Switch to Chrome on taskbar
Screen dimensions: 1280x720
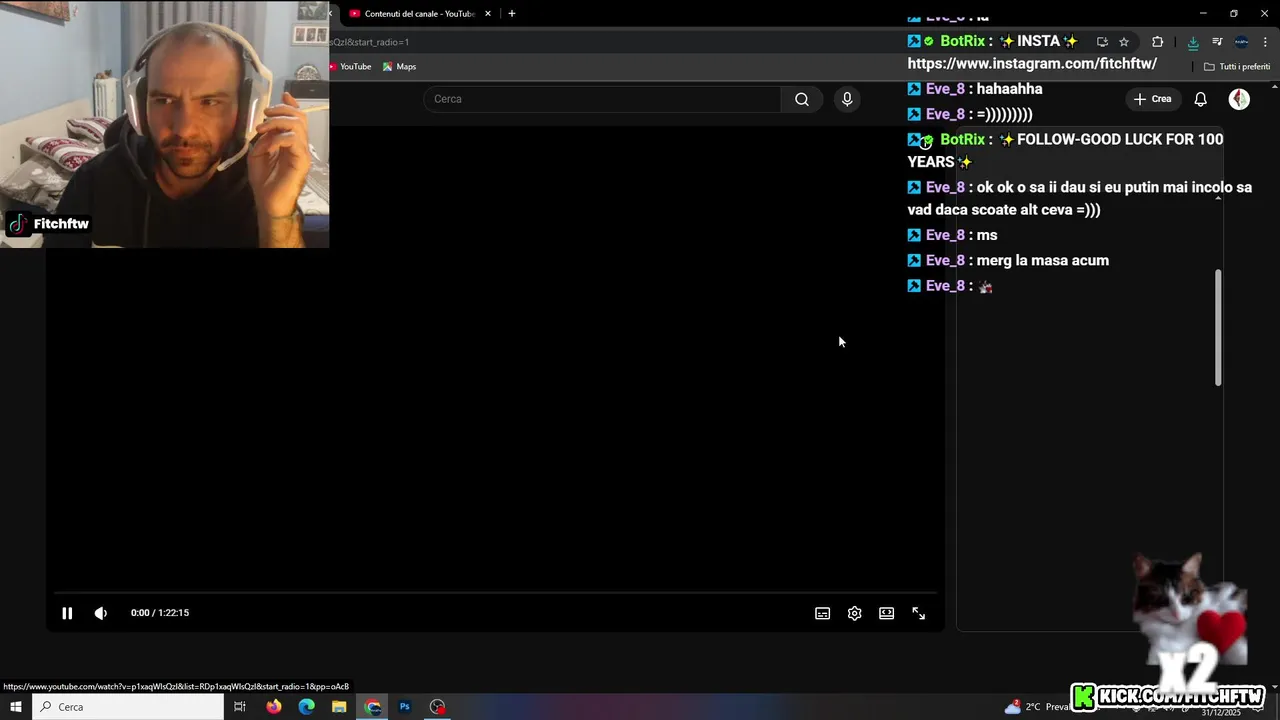372,707
